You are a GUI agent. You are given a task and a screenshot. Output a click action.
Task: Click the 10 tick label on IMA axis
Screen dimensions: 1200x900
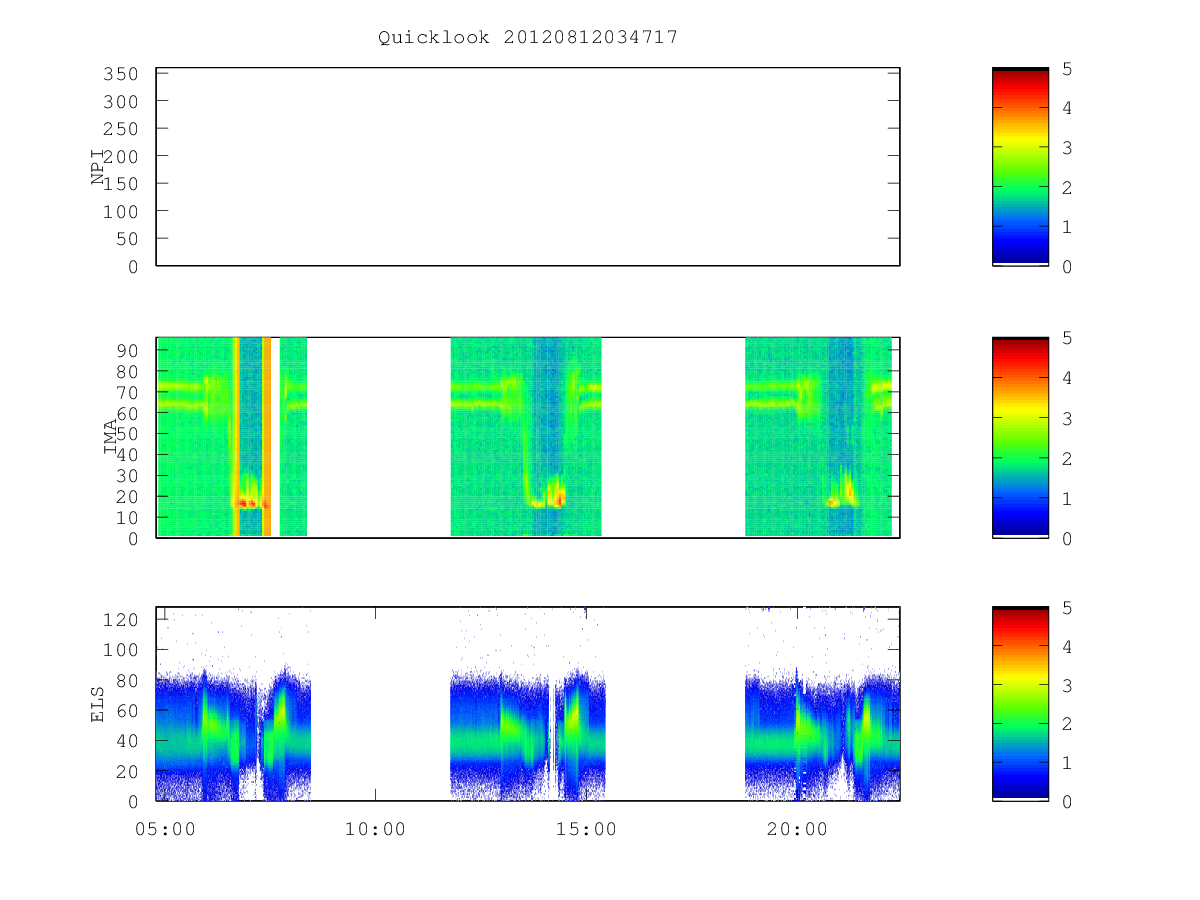pos(128,517)
